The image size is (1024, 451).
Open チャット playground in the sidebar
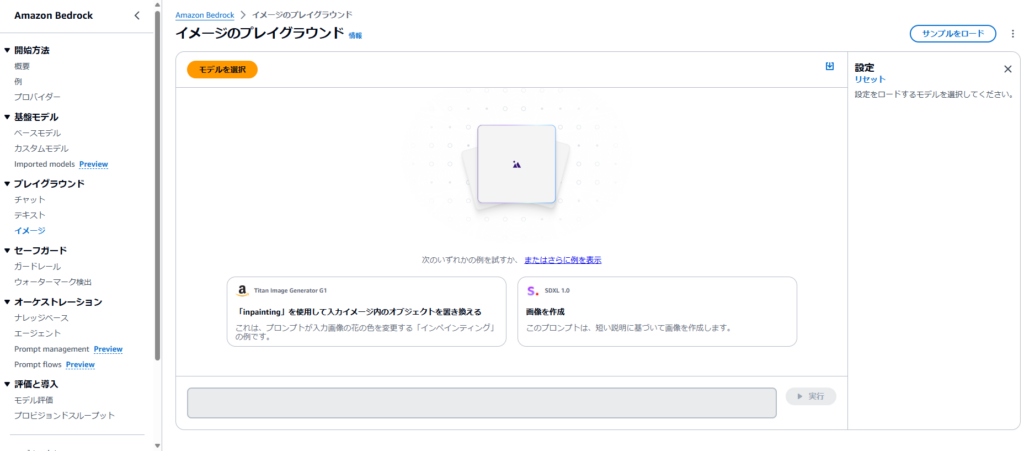(x=29, y=199)
